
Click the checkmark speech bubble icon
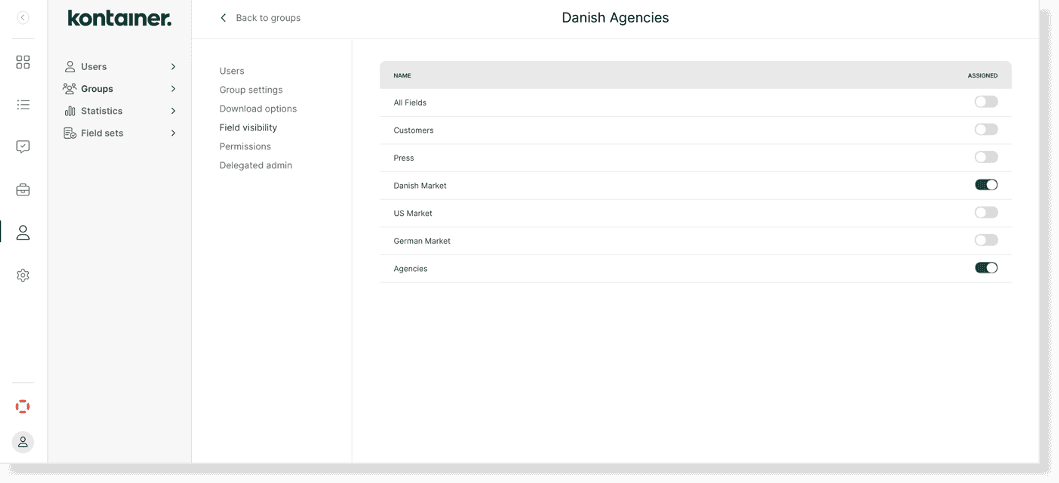[23, 147]
